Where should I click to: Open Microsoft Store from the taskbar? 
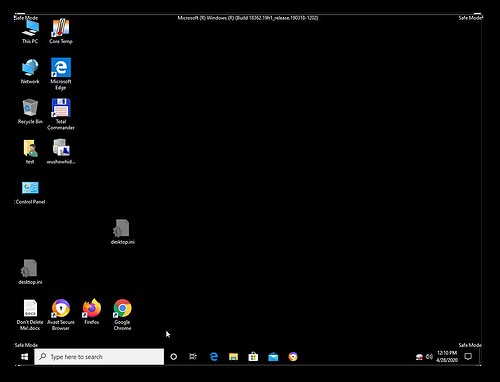pos(253,357)
